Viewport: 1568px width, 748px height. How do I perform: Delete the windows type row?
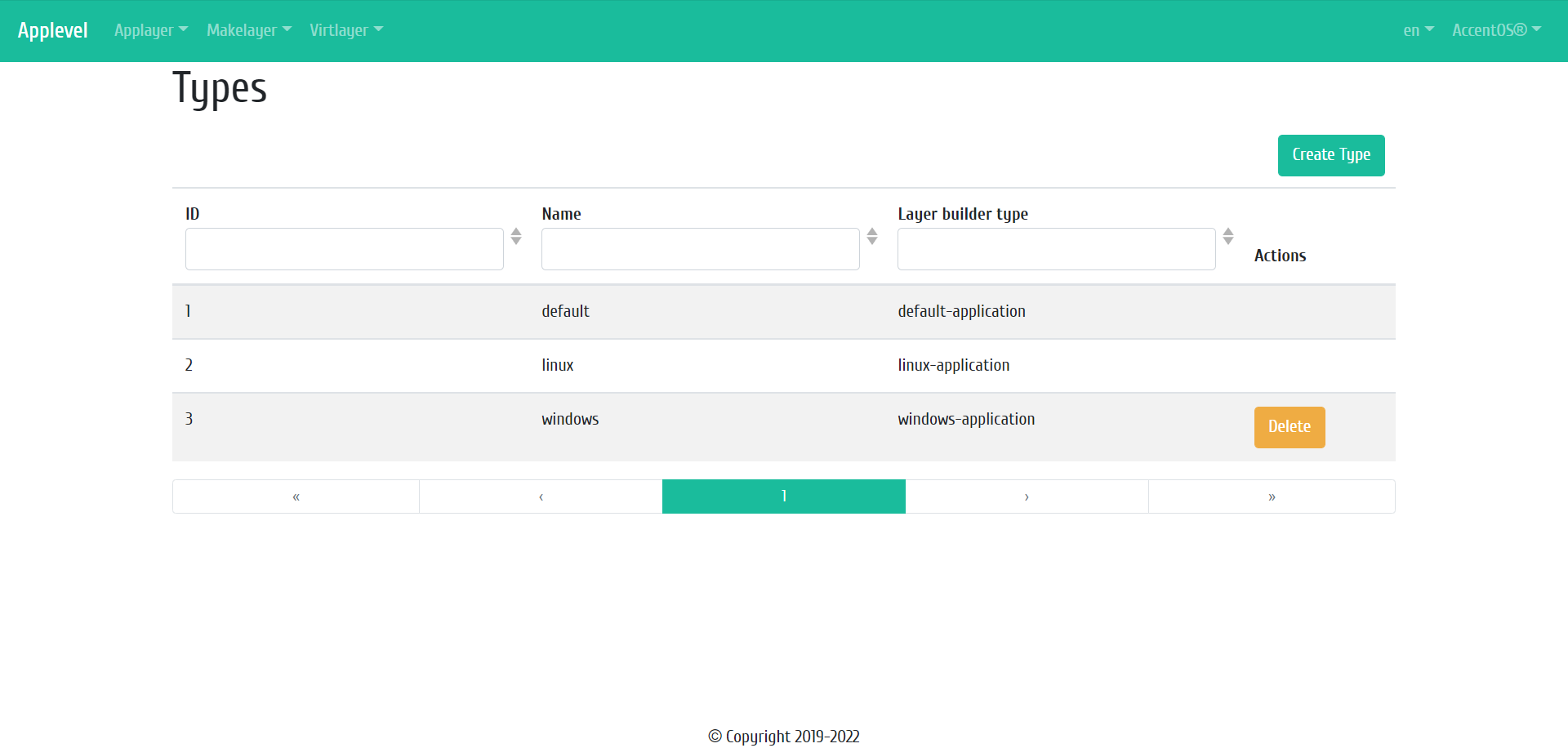pos(1290,427)
